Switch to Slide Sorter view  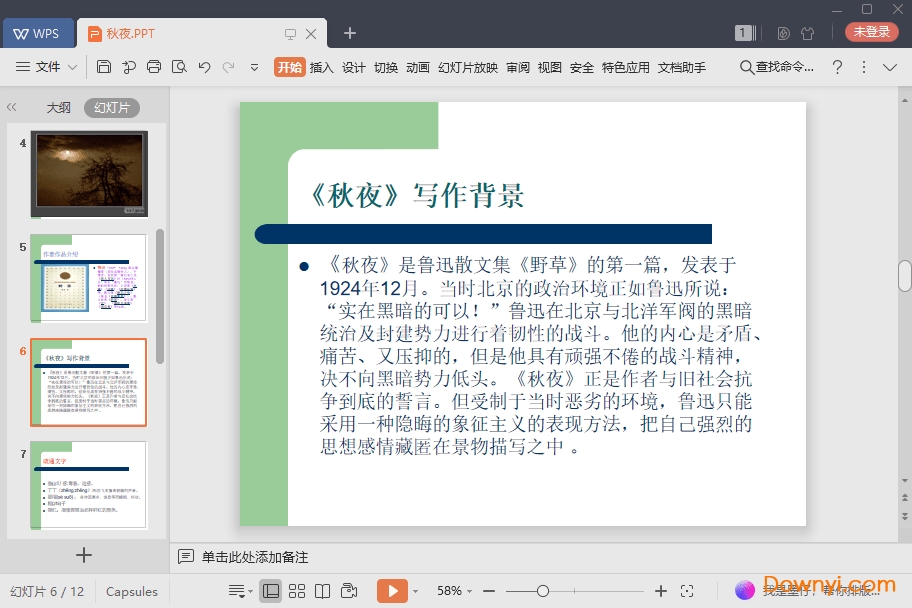click(x=297, y=590)
